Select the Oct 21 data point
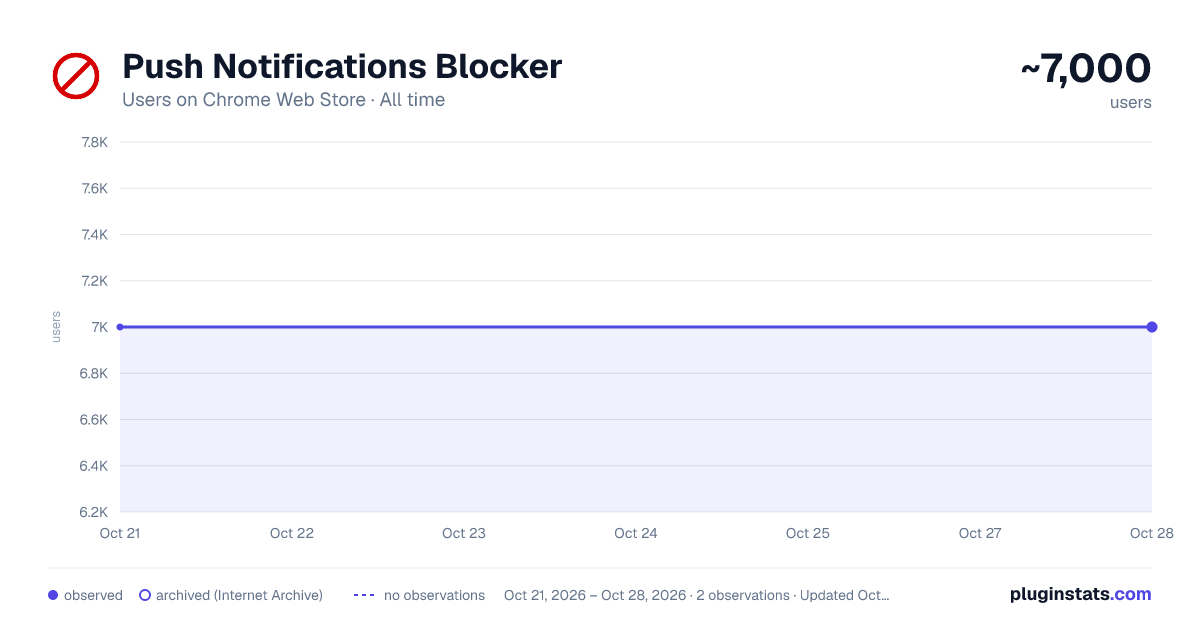 pos(120,327)
